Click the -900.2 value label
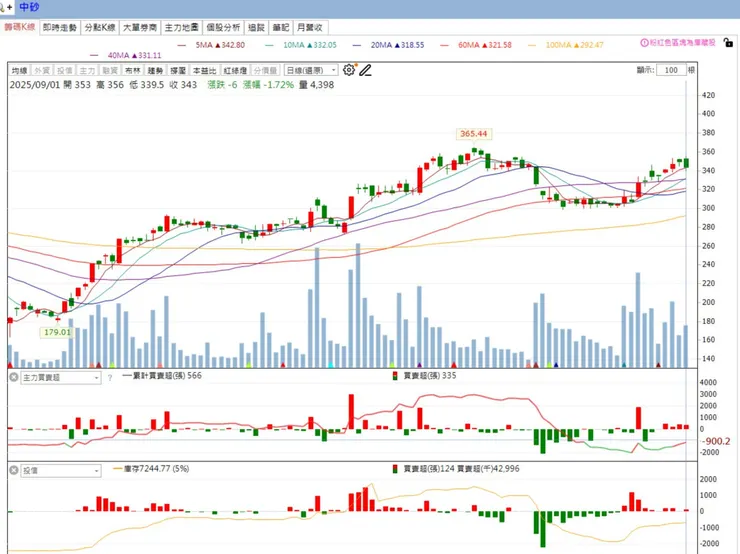Image resolution: width=740 pixels, height=554 pixels. (716, 441)
